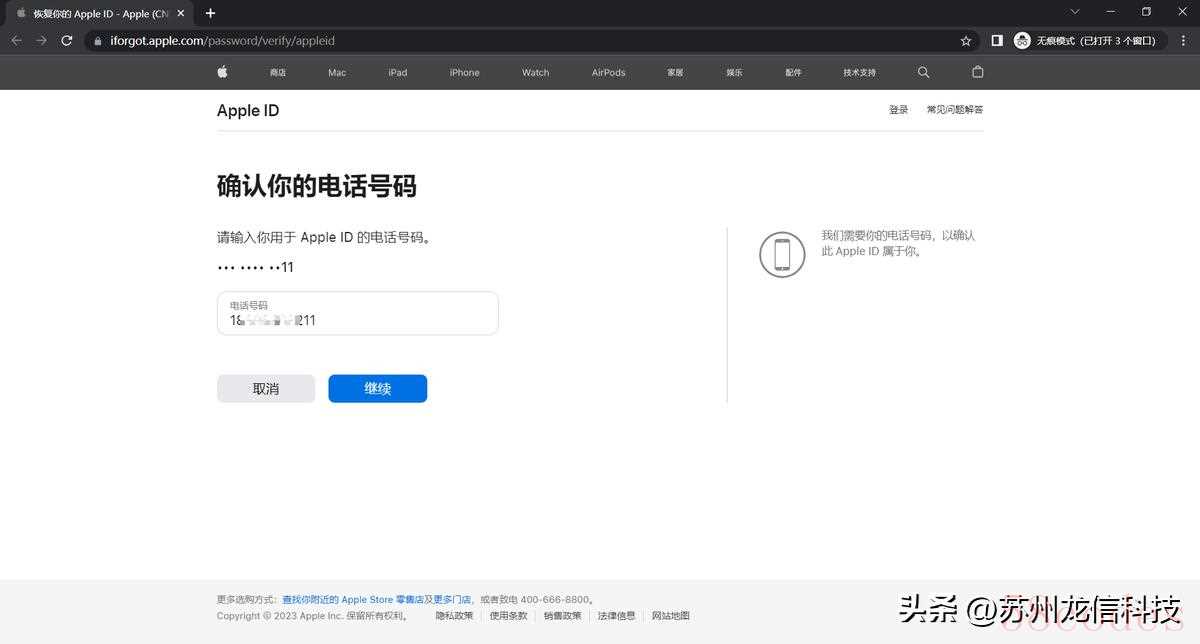Open the 家居 navigation item

(675, 73)
